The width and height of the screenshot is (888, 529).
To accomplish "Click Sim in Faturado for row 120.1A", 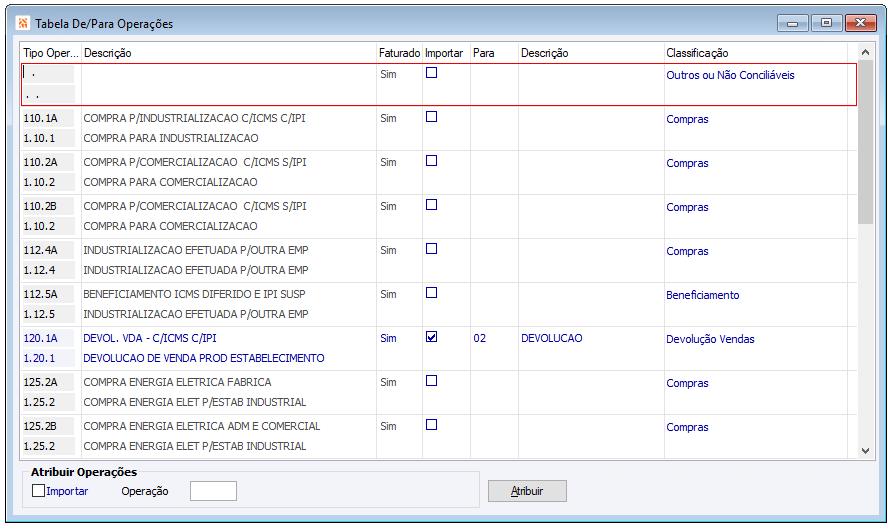I will (388, 338).
